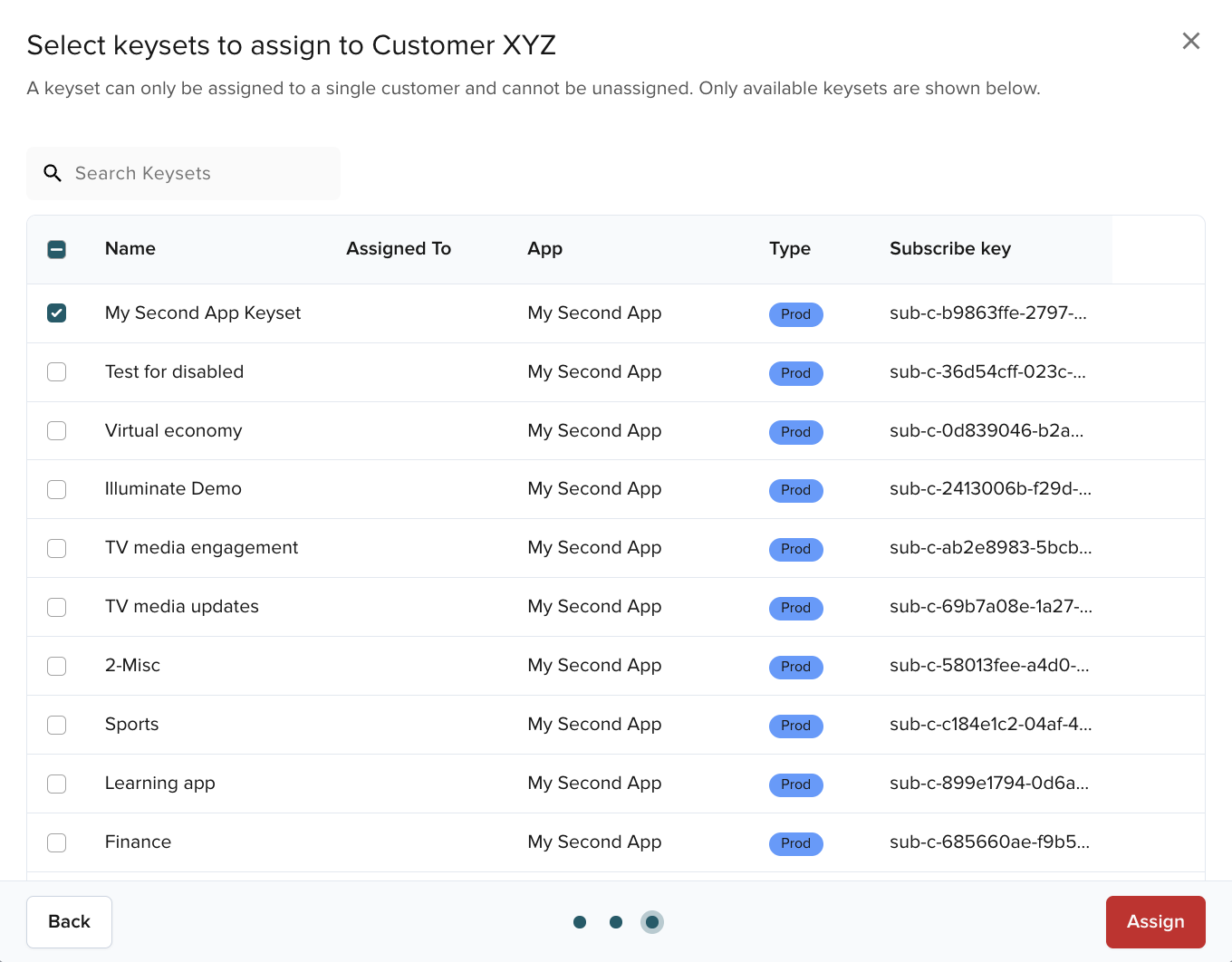Jump to the second step dot

616,922
